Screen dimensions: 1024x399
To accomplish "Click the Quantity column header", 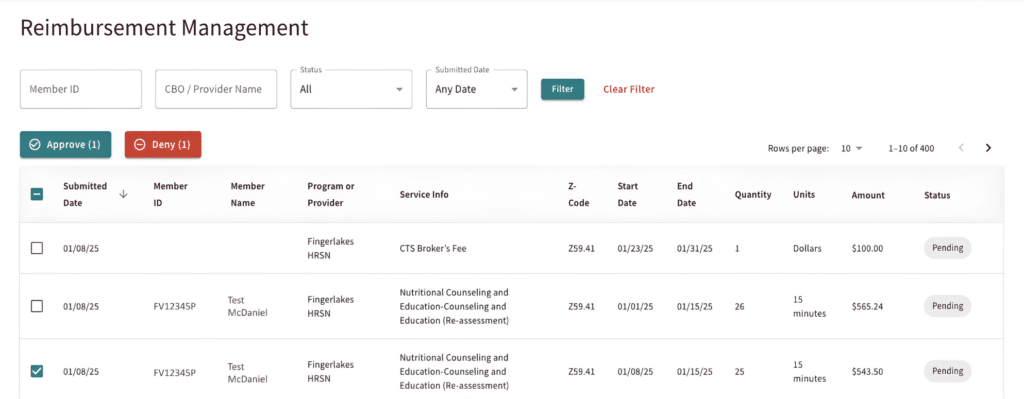I will tap(753, 195).
